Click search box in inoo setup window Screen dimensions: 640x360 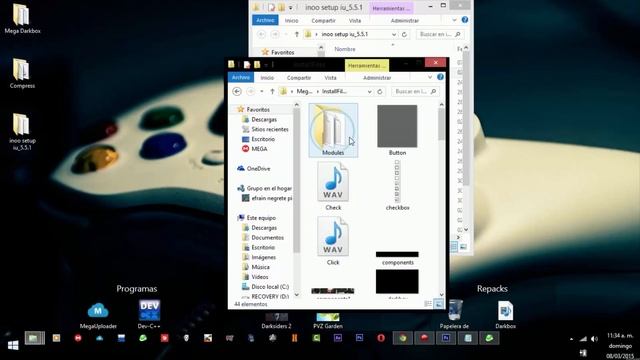tap(440, 34)
